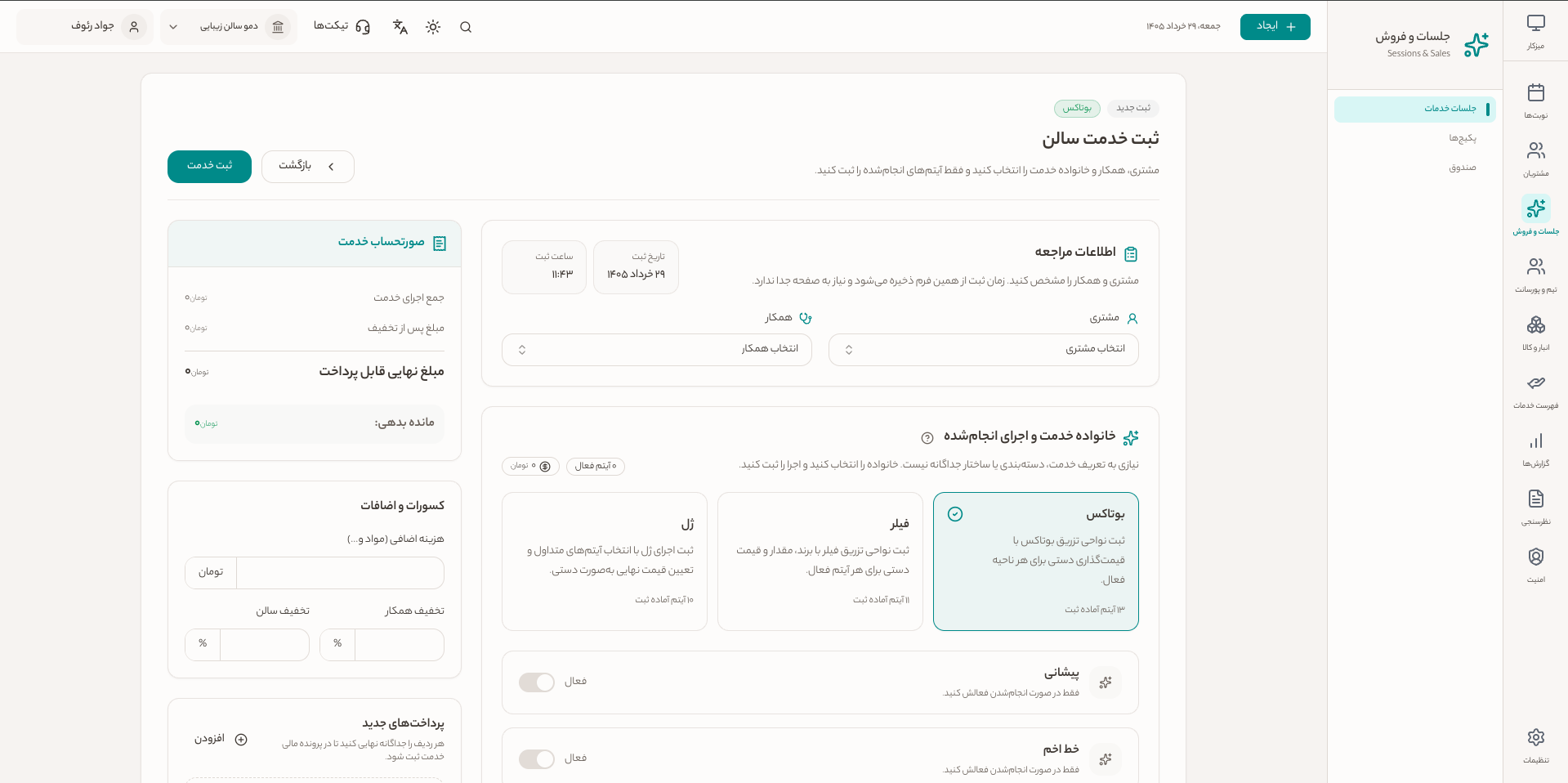Image resolution: width=1568 pixels, height=783 pixels.
Task: Open the مرکز monitor icon in sidebar
Action: pyautogui.click(x=1535, y=24)
